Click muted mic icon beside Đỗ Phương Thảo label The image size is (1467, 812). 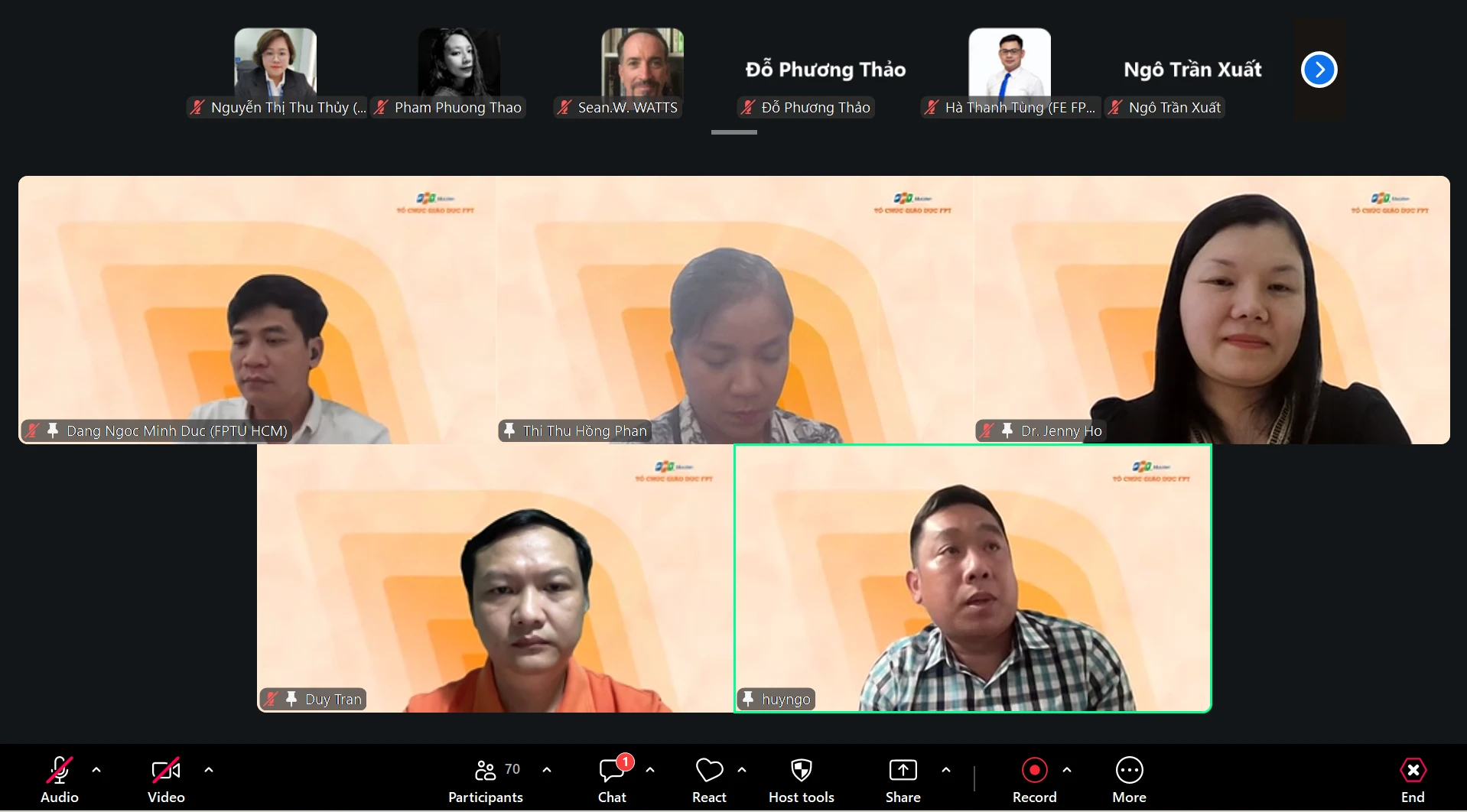tap(748, 108)
